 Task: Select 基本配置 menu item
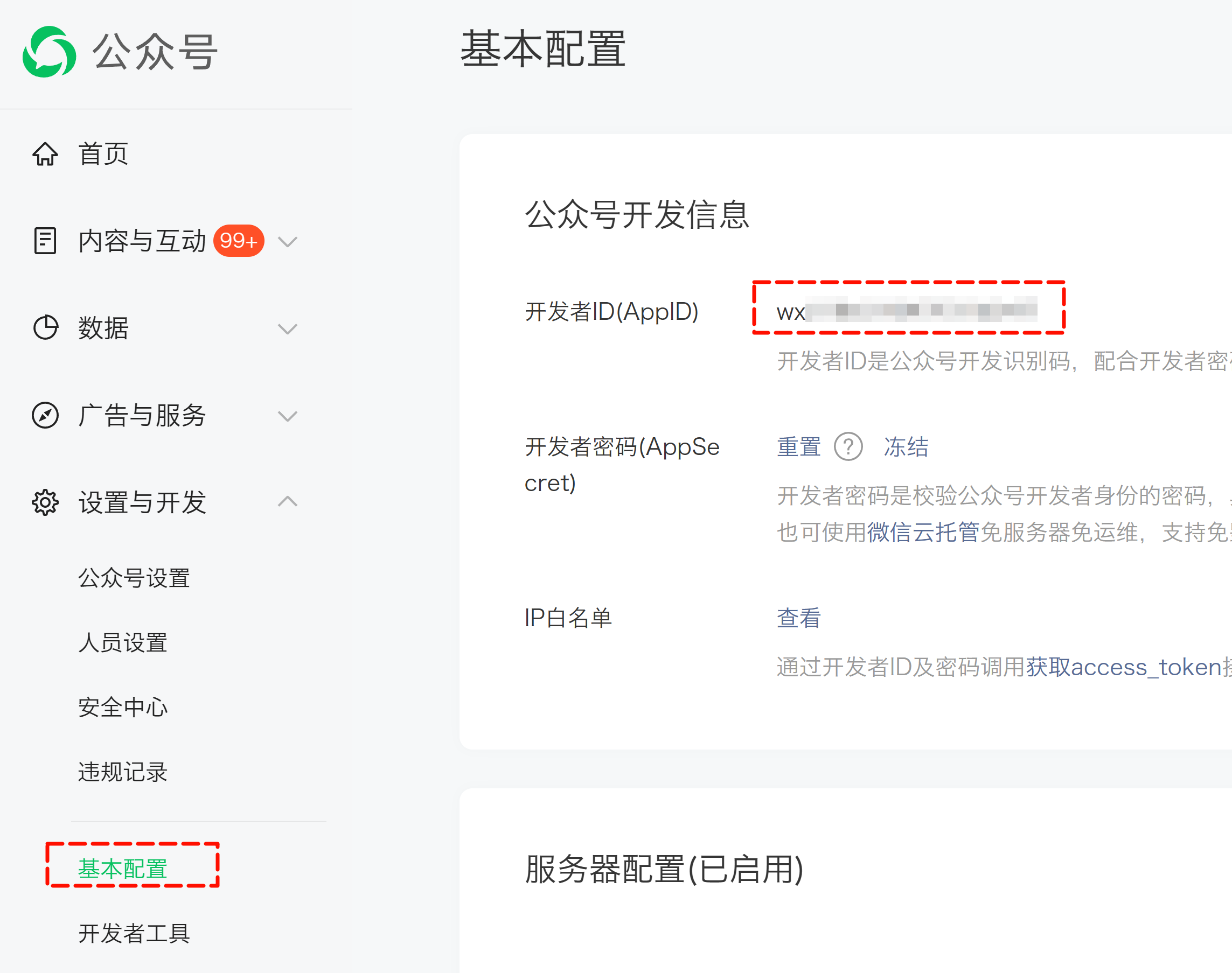[x=122, y=868]
